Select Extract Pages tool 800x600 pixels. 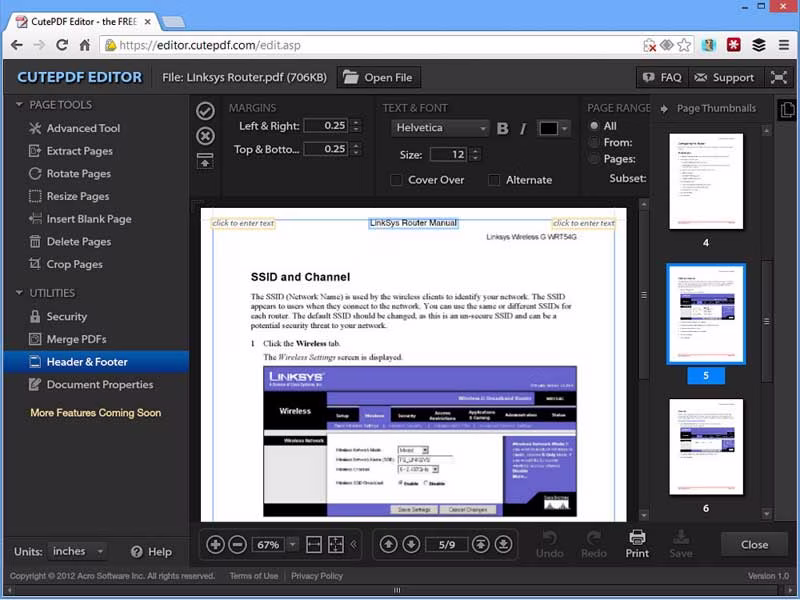[70, 151]
